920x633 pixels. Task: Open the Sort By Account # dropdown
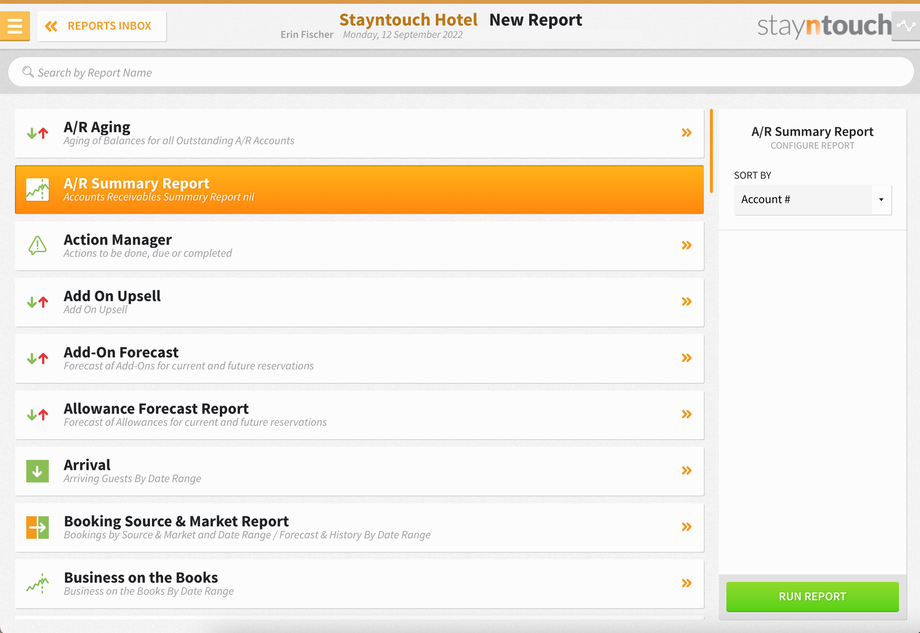pos(813,199)
